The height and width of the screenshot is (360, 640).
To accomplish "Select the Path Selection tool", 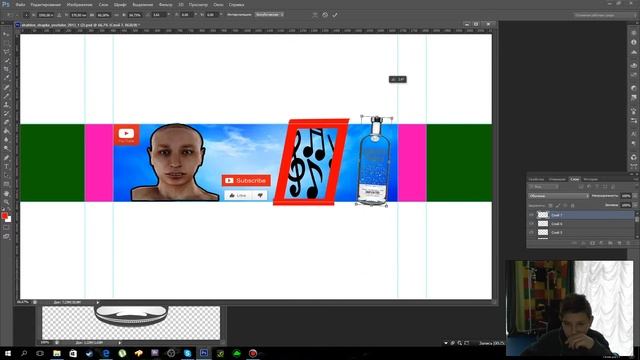I will [6, 175].
